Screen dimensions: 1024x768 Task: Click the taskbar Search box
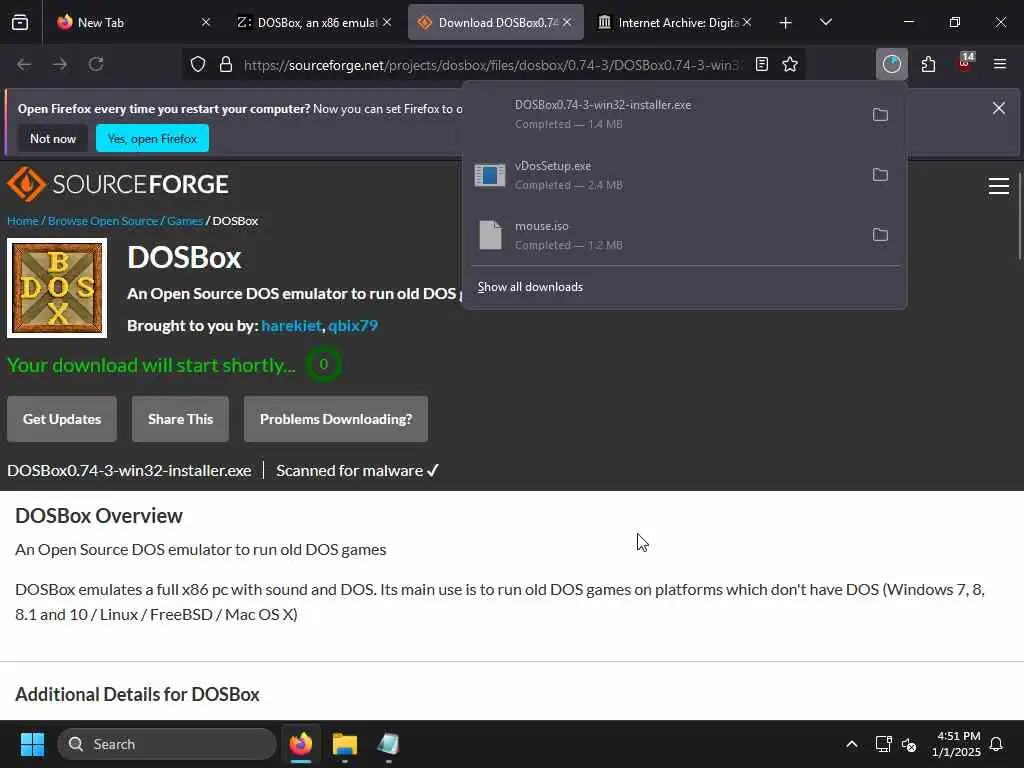(x=167, y=744)
